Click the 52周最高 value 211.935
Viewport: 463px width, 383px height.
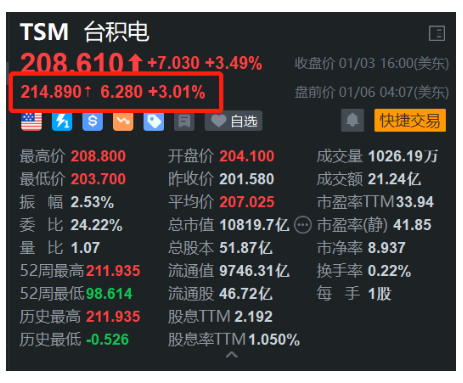point(113,271)
